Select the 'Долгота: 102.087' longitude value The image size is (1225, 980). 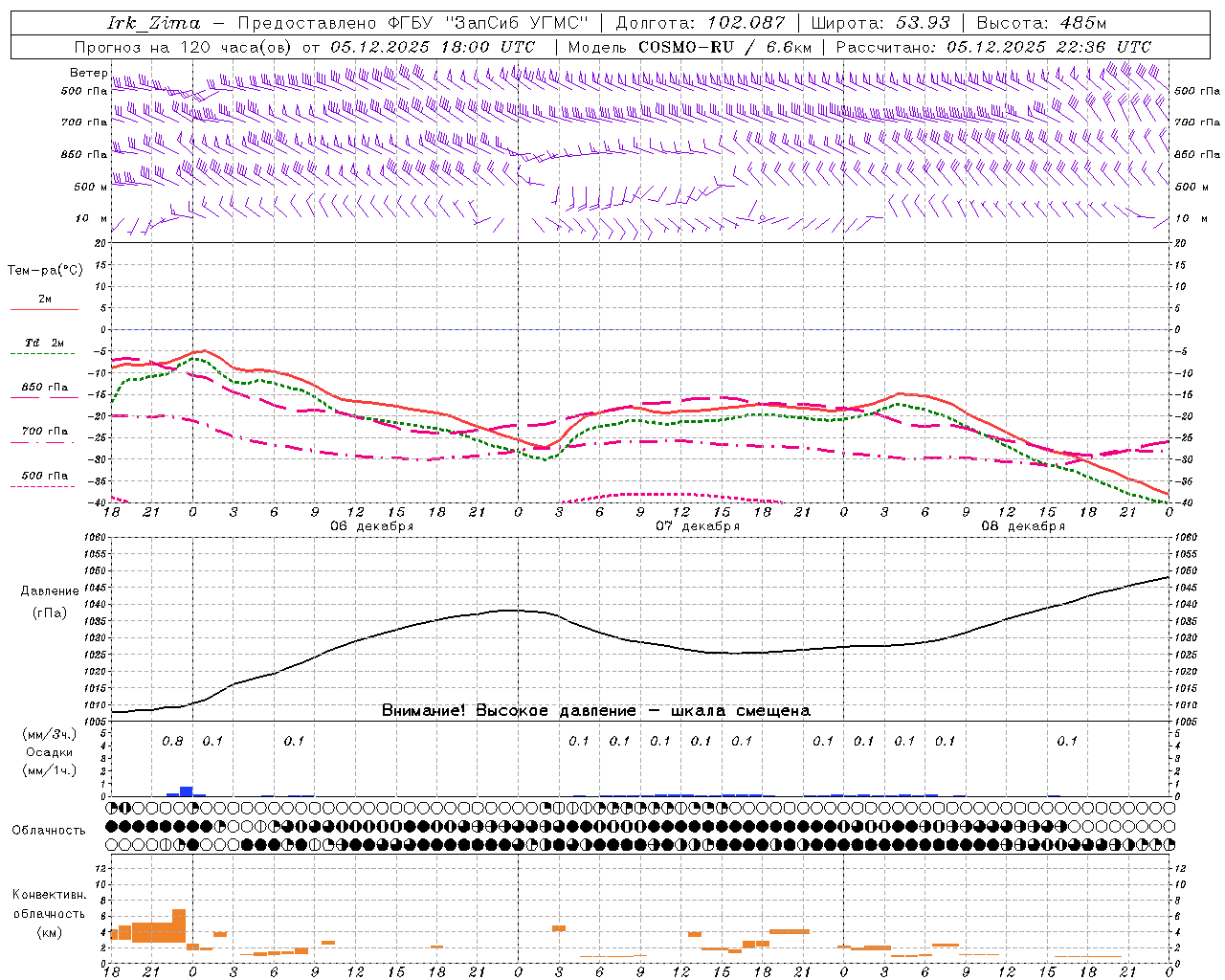pyautogui.click(x=700, y=23)
